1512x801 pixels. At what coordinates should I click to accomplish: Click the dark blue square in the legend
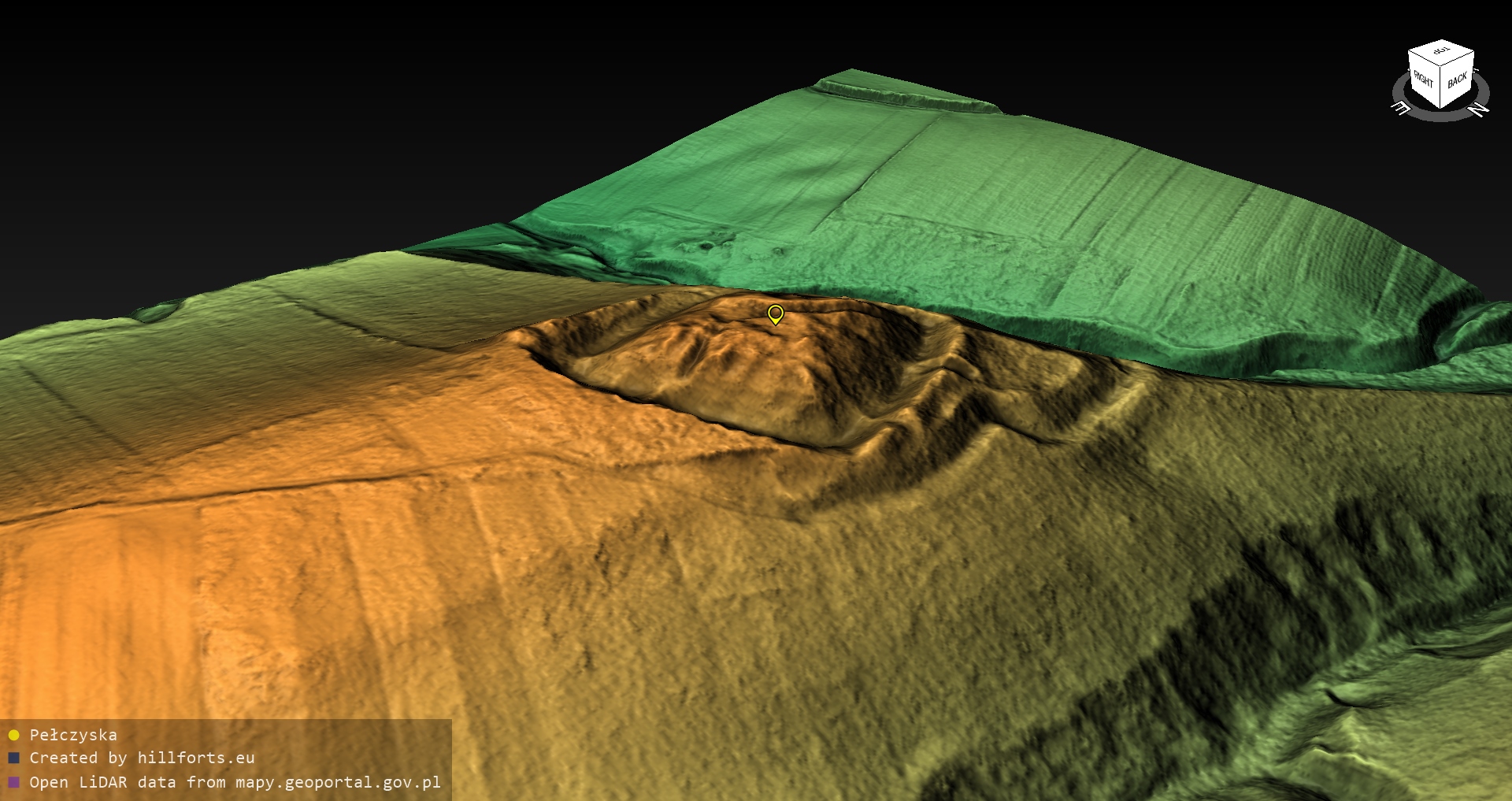point(13,758)
